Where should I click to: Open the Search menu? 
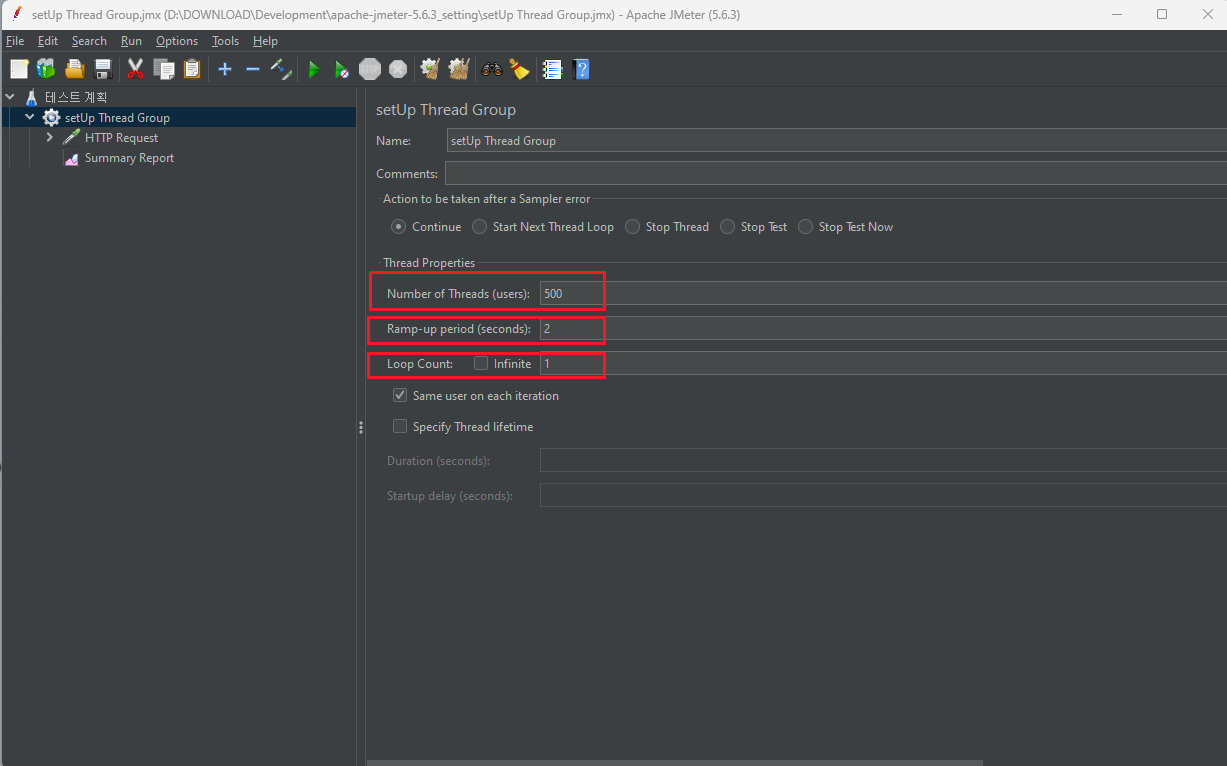pyautogui.click(x=89, y=41)
